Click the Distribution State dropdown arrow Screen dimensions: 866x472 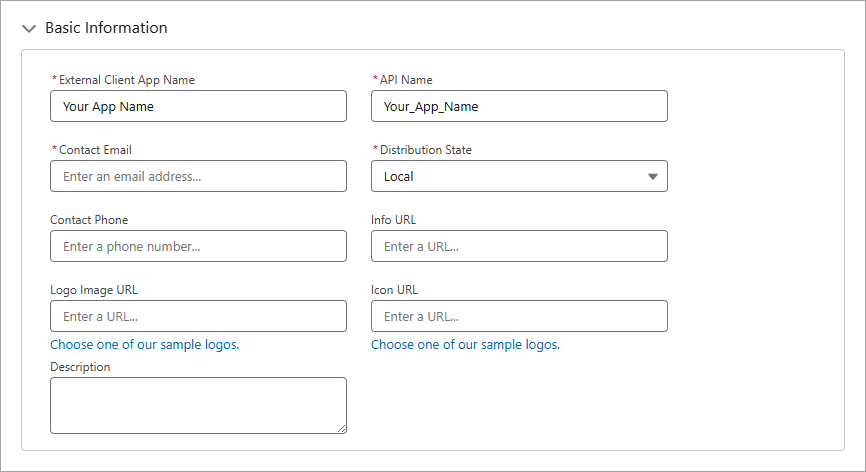coord(652,177)
